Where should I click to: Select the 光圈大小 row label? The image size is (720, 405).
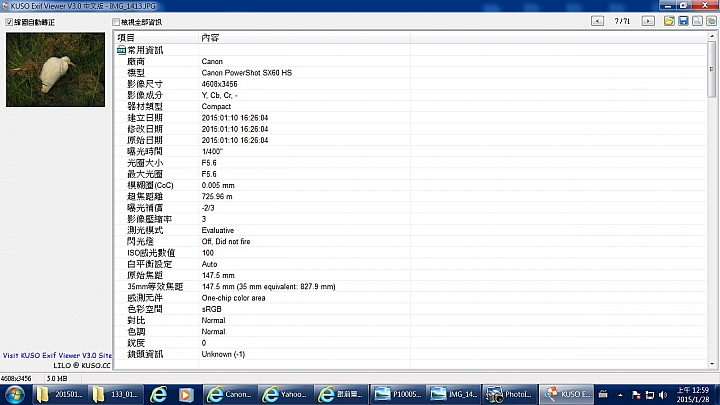pos(145,163)
